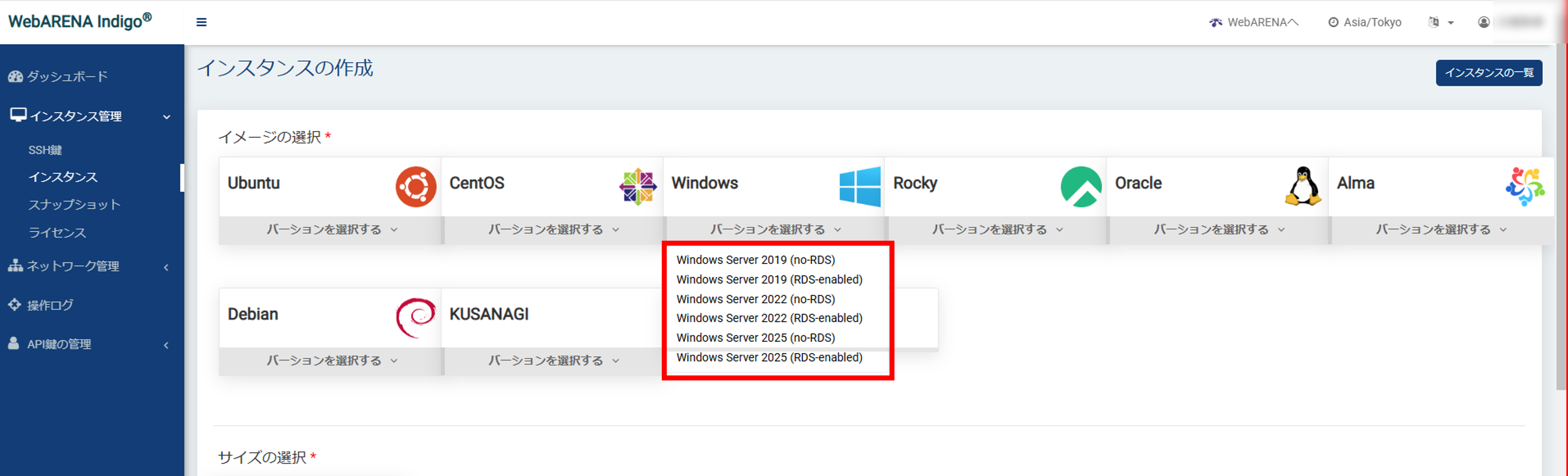Click the user account icon in header
The image size is (1568, 476).
tap(1484, 22)
